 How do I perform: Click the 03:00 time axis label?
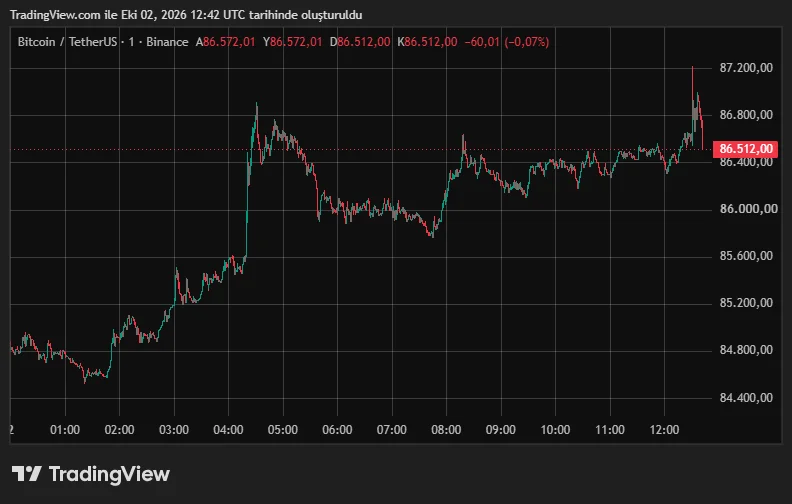[x=174, y=430]
